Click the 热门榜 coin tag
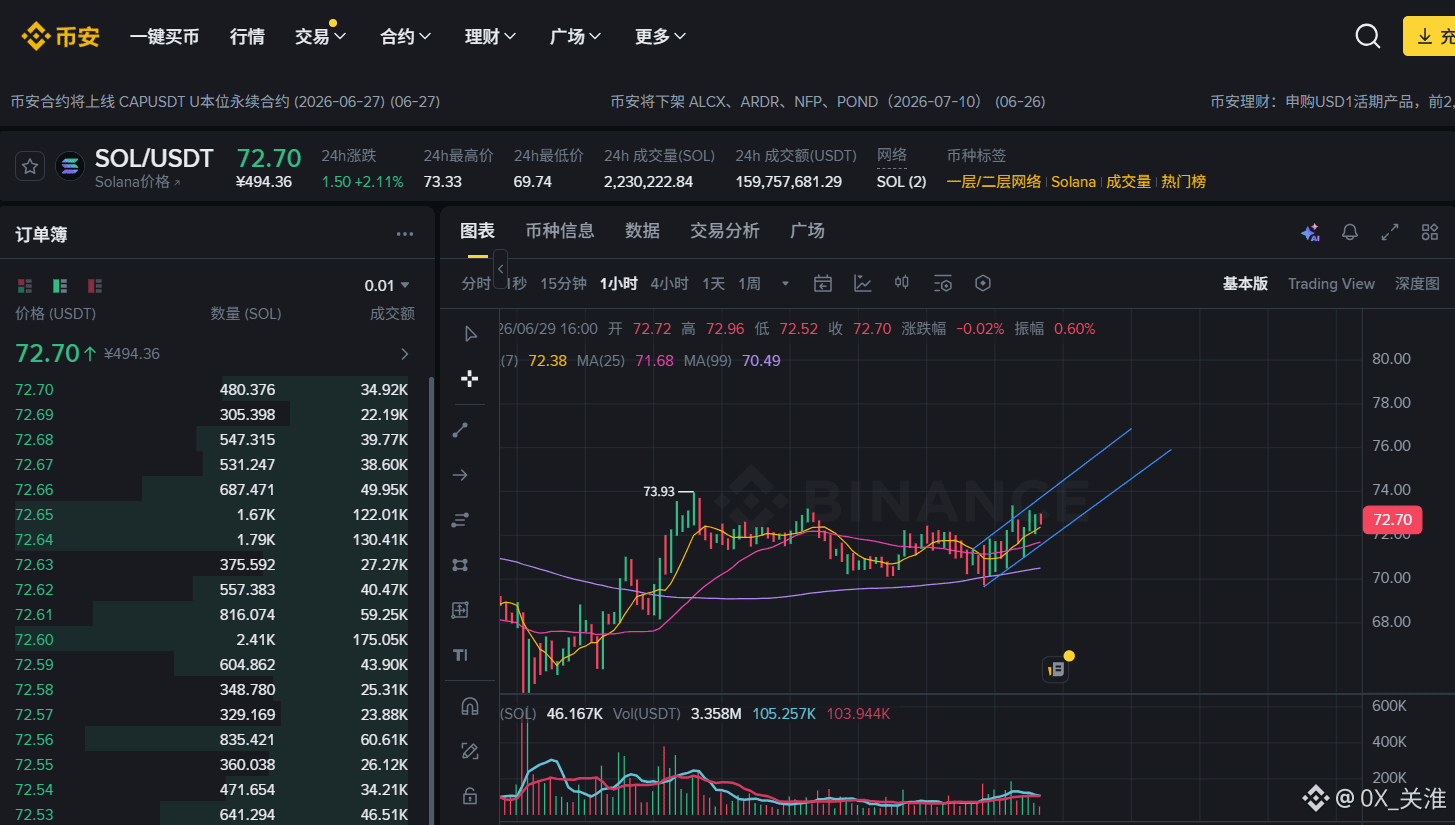Image resolution: width=1455 pixels, height=825 pixels. (x=1183, y=182)
